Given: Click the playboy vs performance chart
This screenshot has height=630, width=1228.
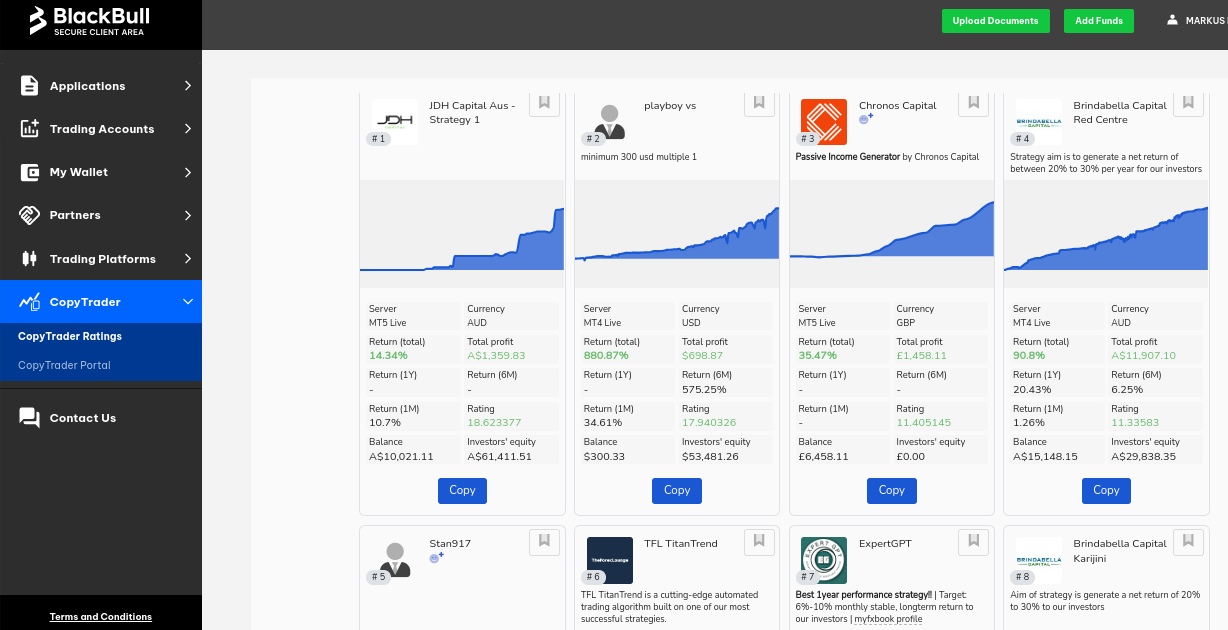Looking at the screenshot, I should point(677,234).
